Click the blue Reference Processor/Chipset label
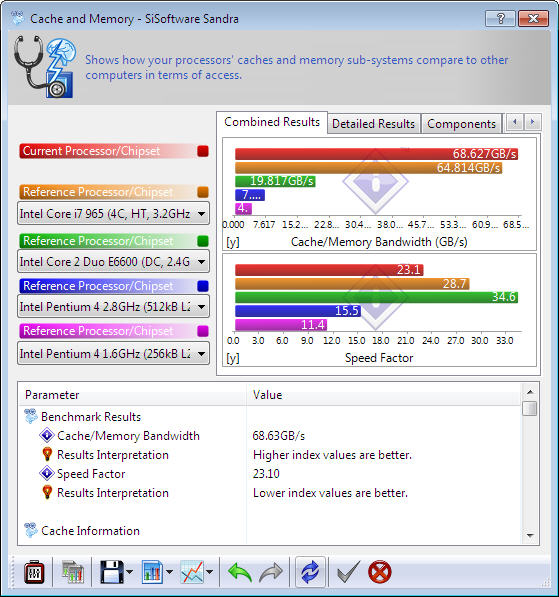 click(x=107, y=286)
